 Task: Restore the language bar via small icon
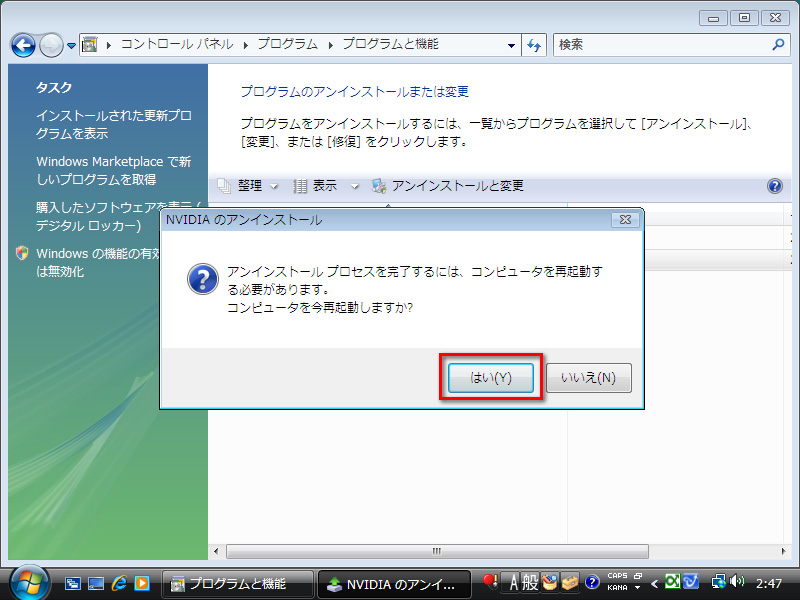pyautogui.click(x=637, y=576)
